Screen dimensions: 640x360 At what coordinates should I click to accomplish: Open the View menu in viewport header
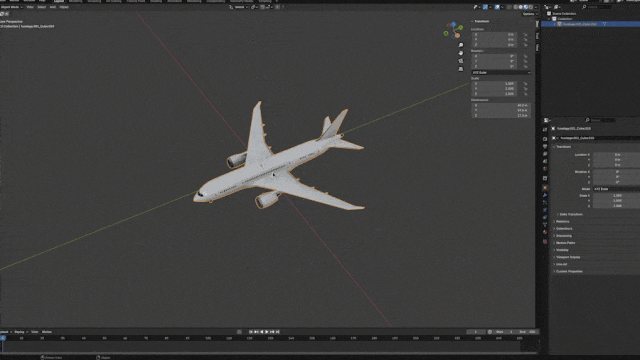click(x=30, y=7)
